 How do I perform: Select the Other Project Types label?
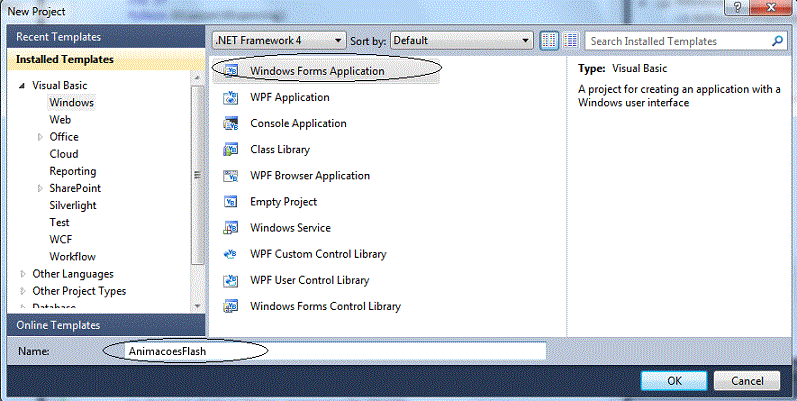point(79,291)
